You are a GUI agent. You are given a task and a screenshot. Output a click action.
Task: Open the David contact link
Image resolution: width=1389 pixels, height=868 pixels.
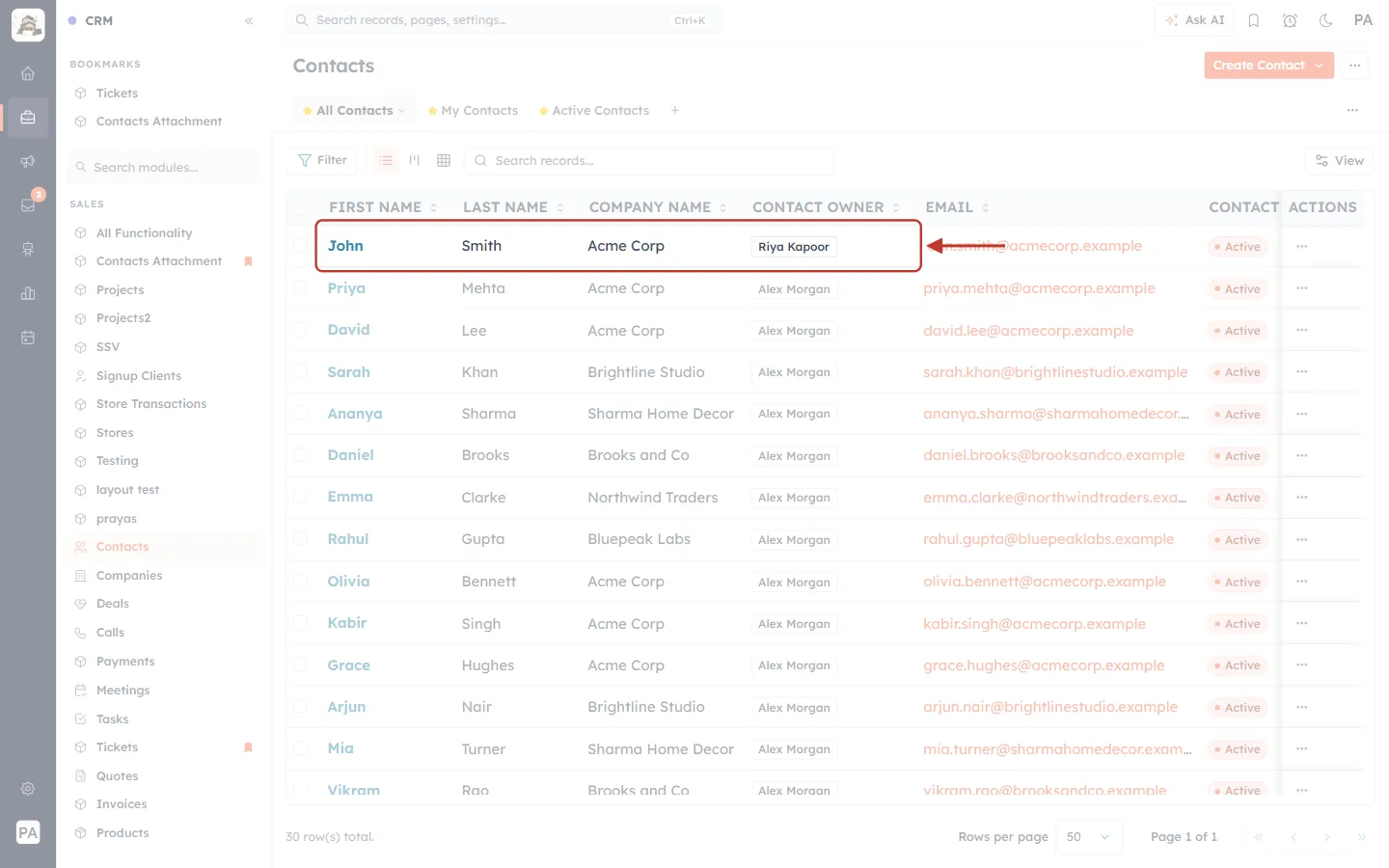pos(348,330)
